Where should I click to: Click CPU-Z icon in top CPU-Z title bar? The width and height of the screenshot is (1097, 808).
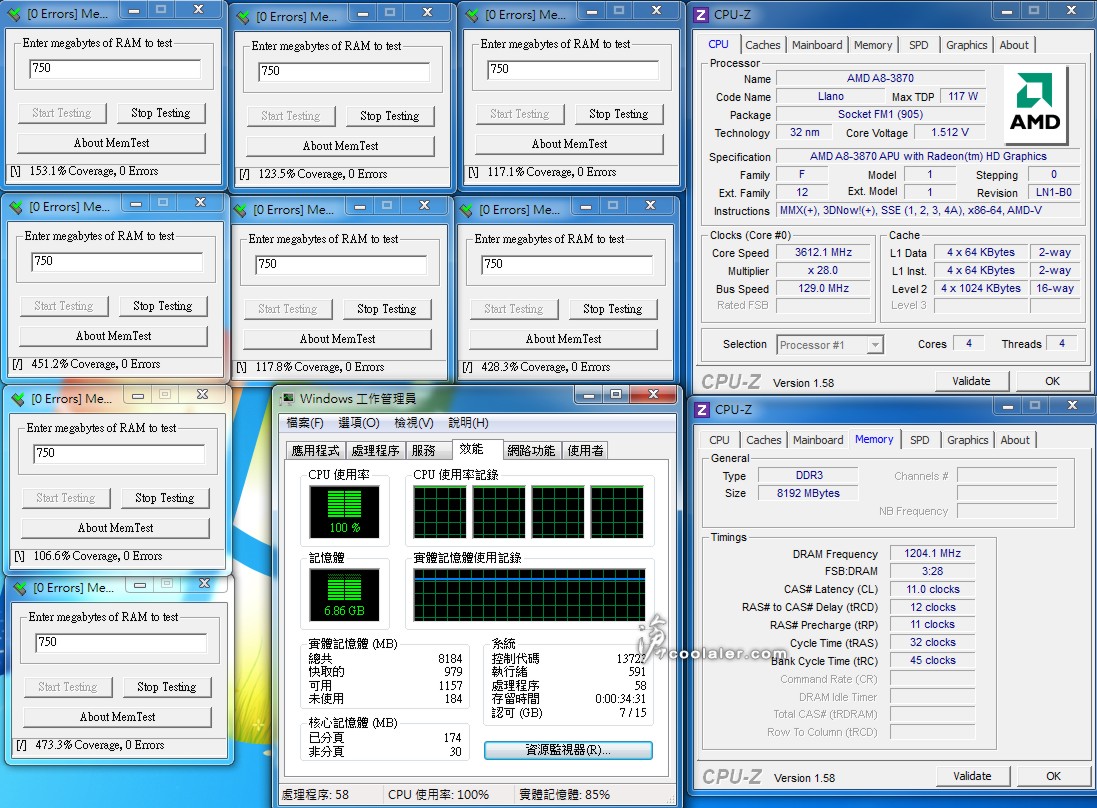(701, 15)
